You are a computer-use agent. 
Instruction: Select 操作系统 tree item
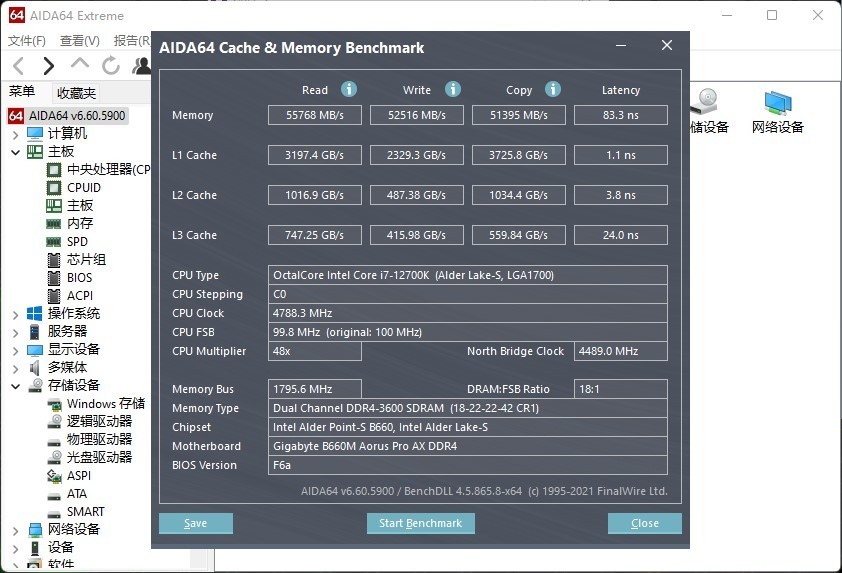click(74, 313)
